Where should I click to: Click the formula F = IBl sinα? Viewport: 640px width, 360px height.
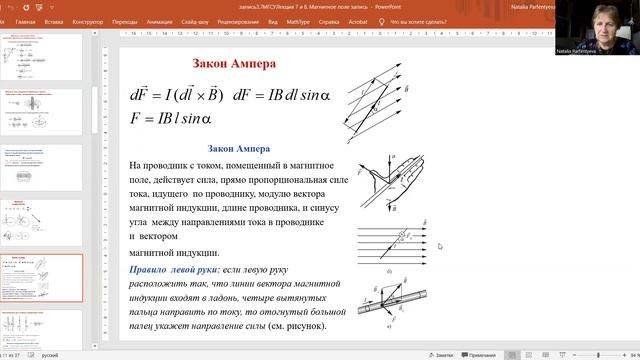point(171,119)
